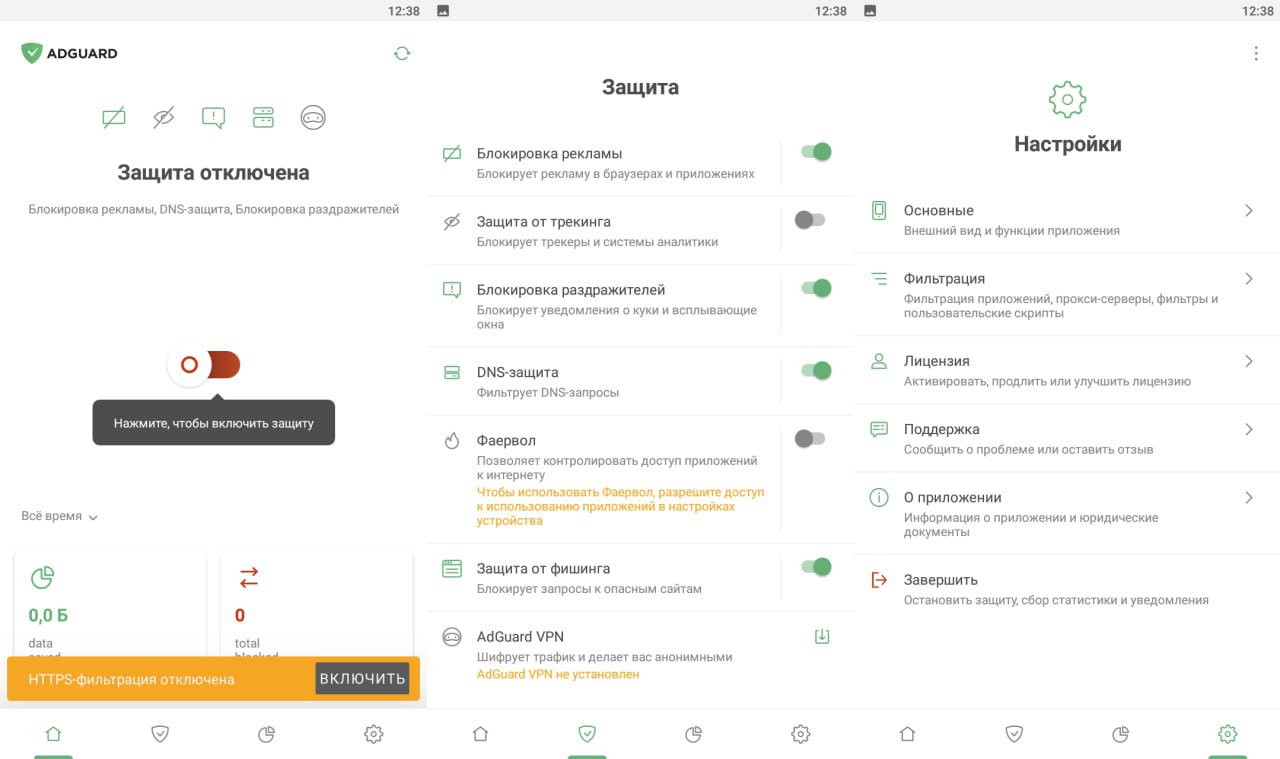This screenshot has width=1280, height=759.
Task: Open the statistics pie-chart tab on the home screen
Action: click(x=266, y=734)
